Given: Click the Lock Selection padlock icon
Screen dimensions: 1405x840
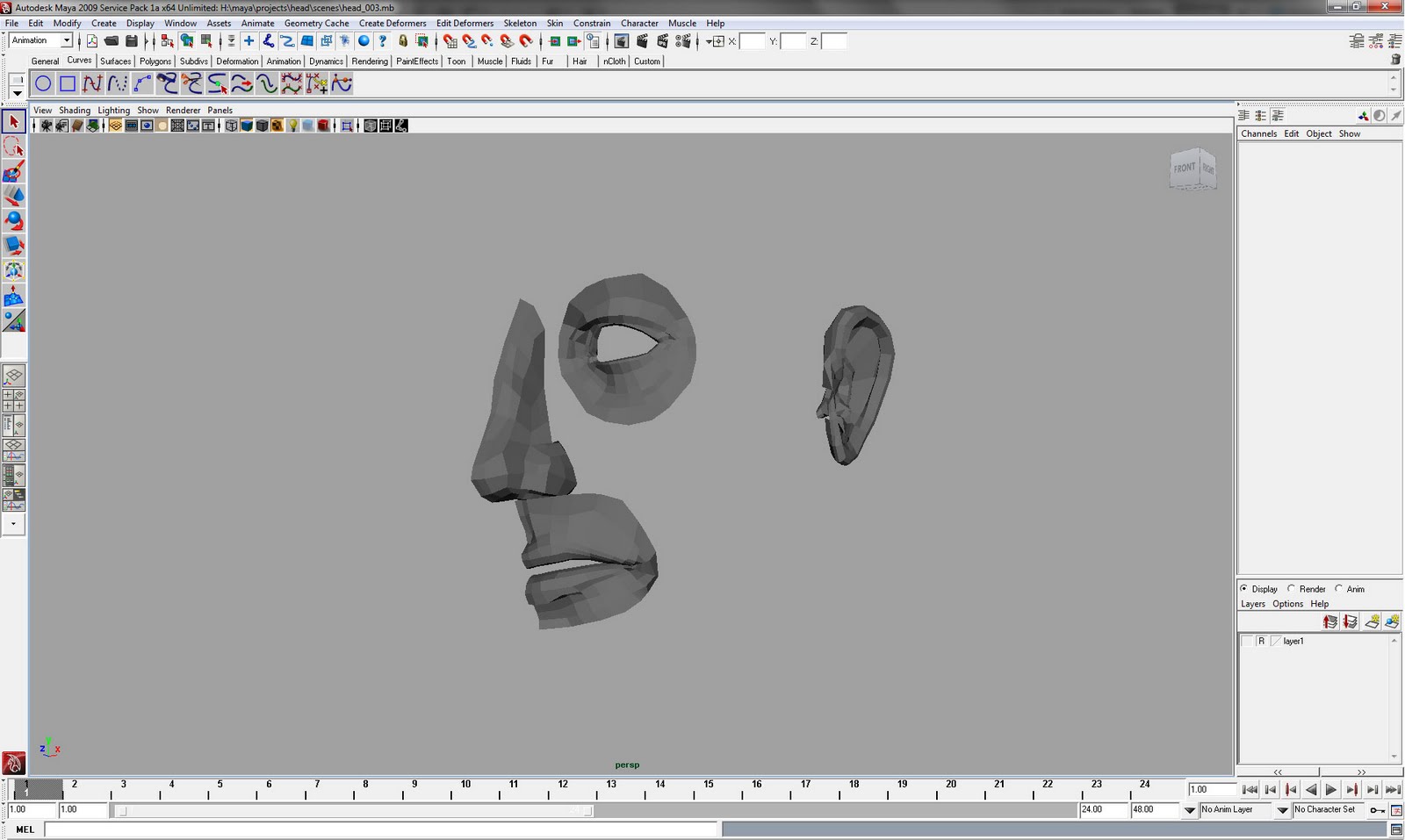Looking at the screenshot, I should pyautogui.click(x=403, y=41).
